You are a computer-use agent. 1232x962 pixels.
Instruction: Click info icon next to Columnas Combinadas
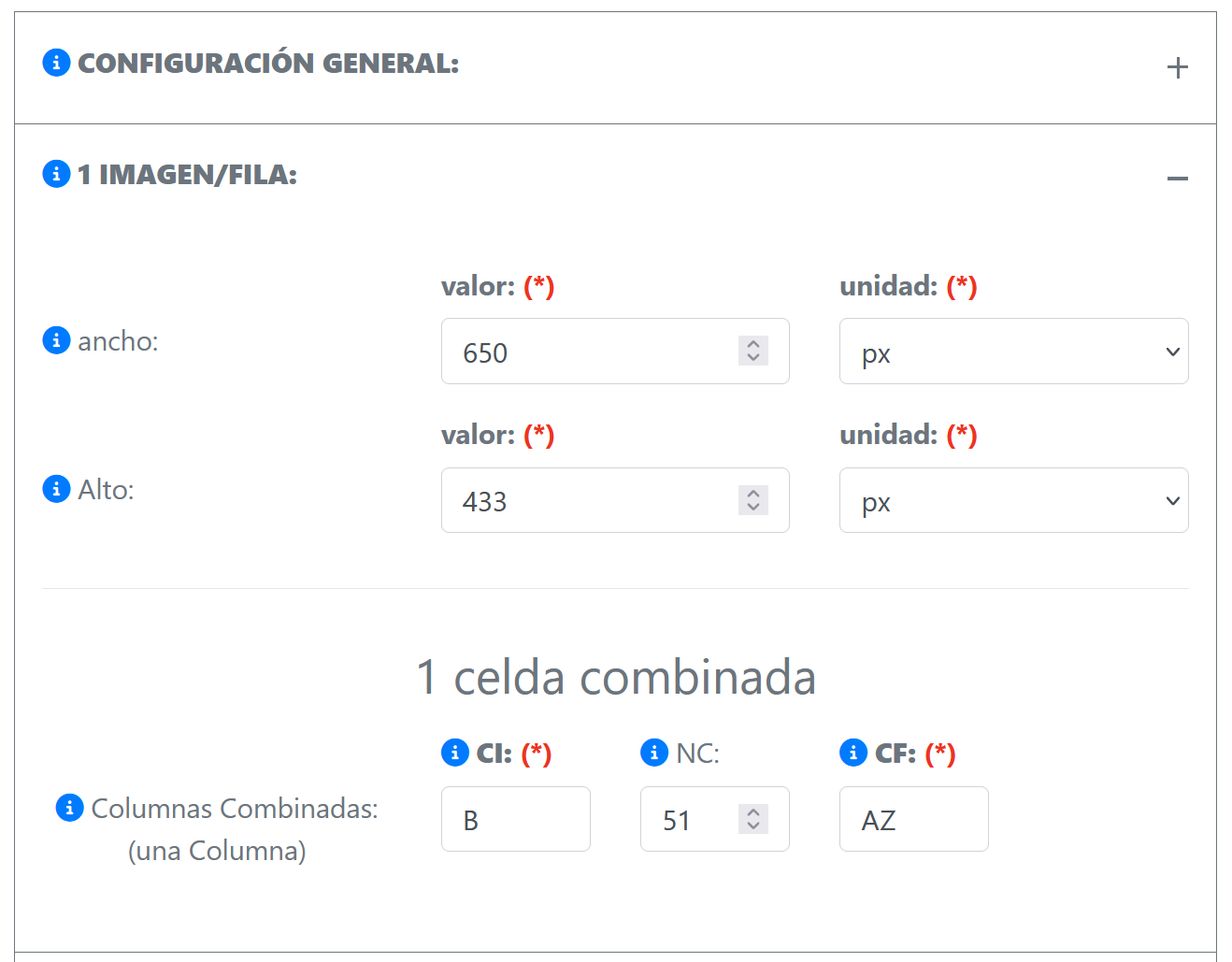point(69,807)
